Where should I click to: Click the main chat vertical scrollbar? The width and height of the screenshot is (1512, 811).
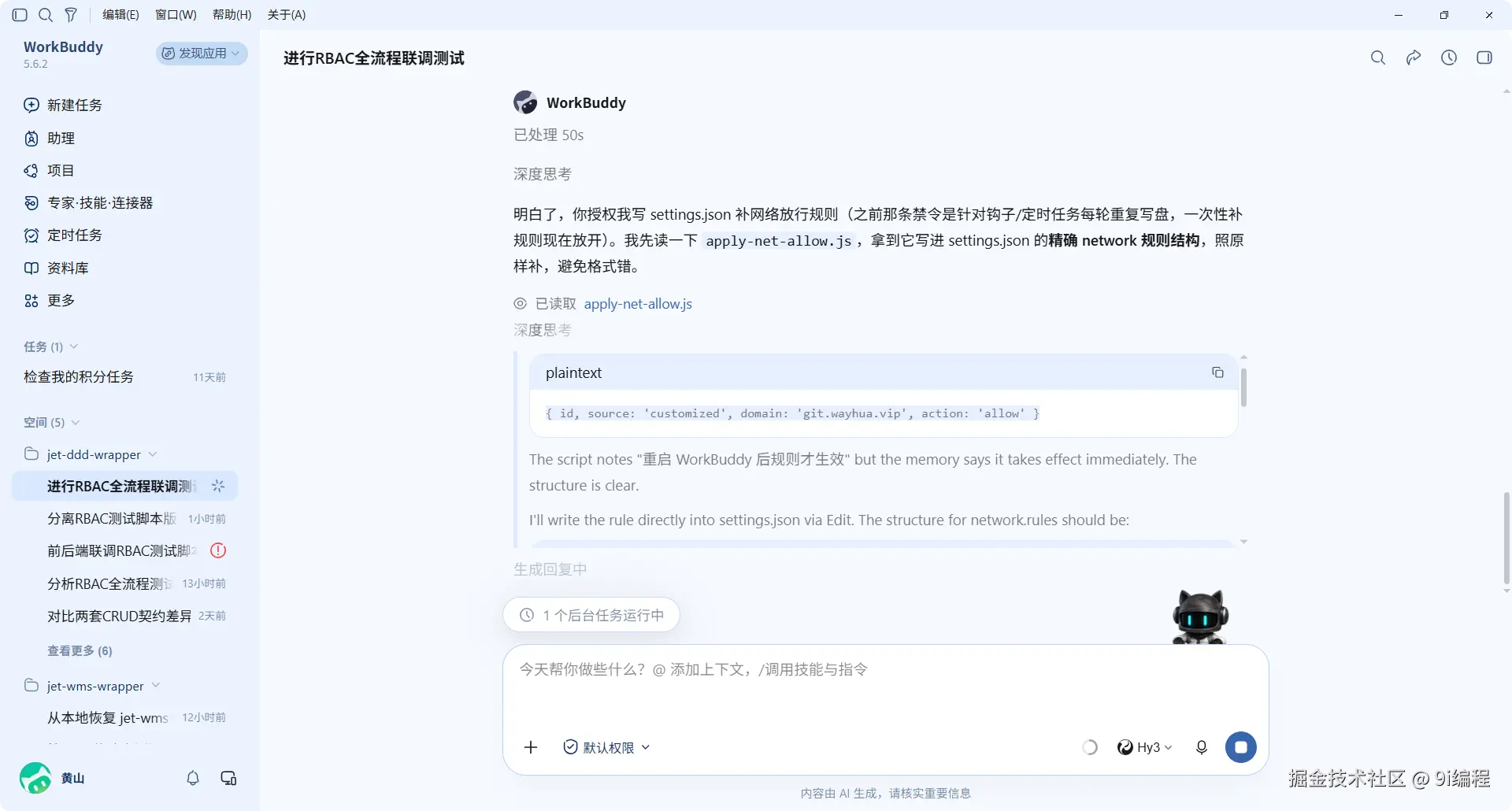click(1506, 538)
